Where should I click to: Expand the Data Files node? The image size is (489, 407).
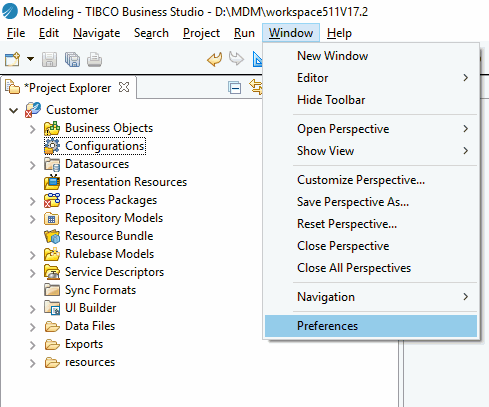pyautogui.click(x=33, y=327)
